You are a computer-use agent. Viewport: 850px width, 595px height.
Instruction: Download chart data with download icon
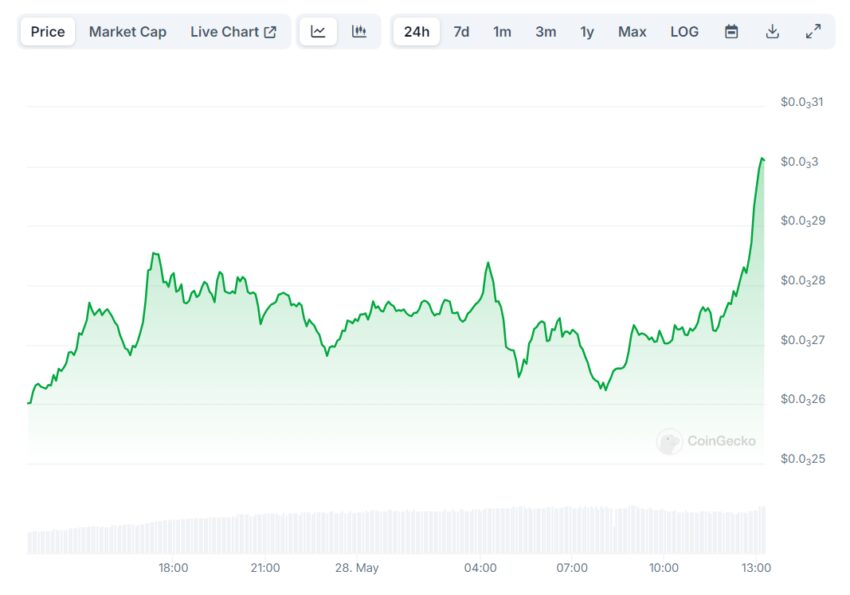[772, 31]
